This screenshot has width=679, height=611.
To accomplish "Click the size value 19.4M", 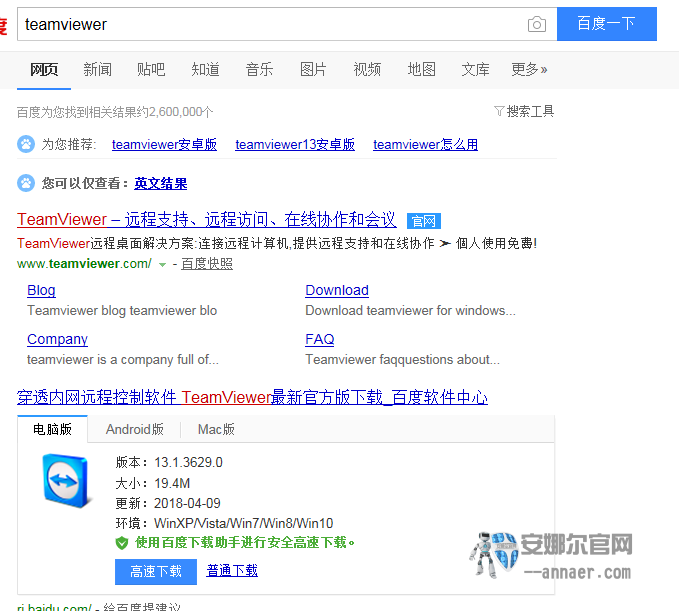I will 172,483.
